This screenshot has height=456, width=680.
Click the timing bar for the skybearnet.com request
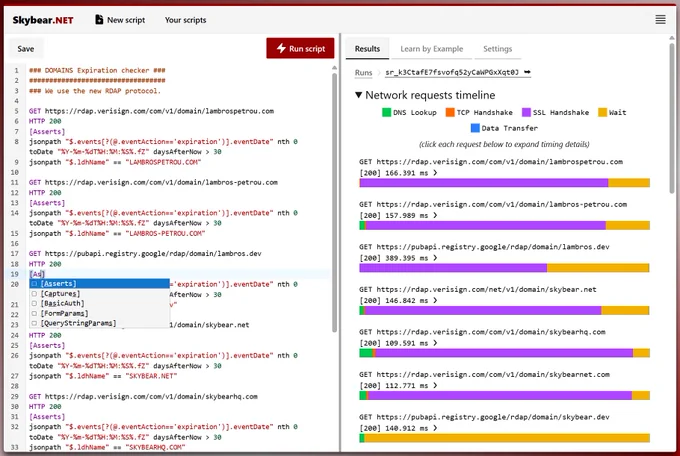(504, 395)
